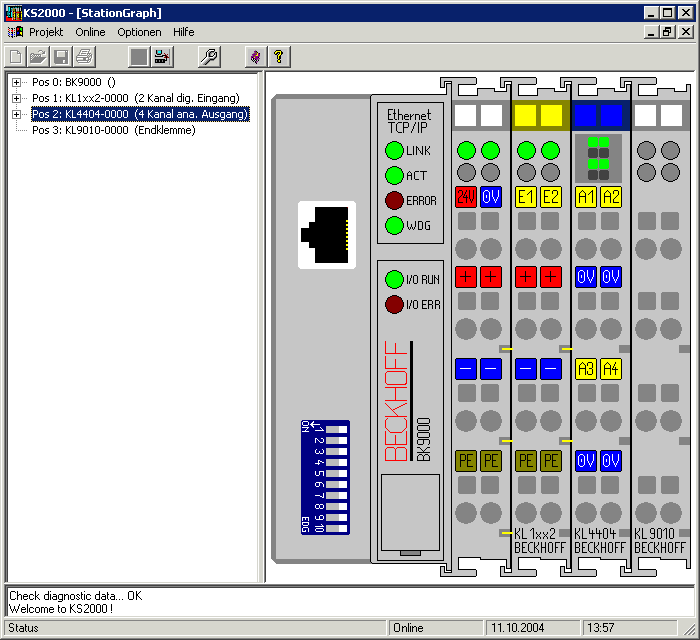The width and height of the screenshot is (700, 640).
Task: Click the KL4404 green LED matrix display
Action: [x=598, y=158]
